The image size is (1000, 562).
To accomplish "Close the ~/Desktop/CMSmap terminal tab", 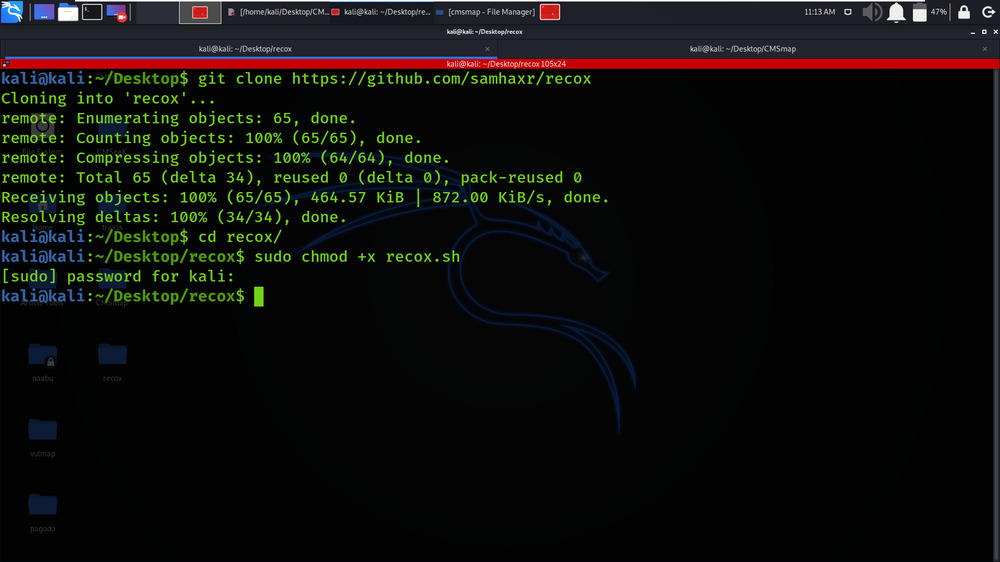I will (985, 49).
